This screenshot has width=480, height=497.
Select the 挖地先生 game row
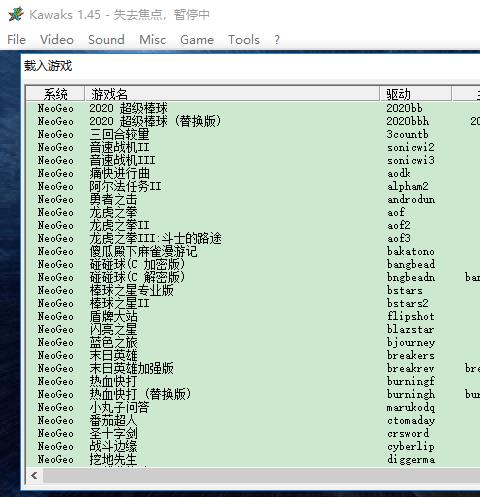[253, 459]
